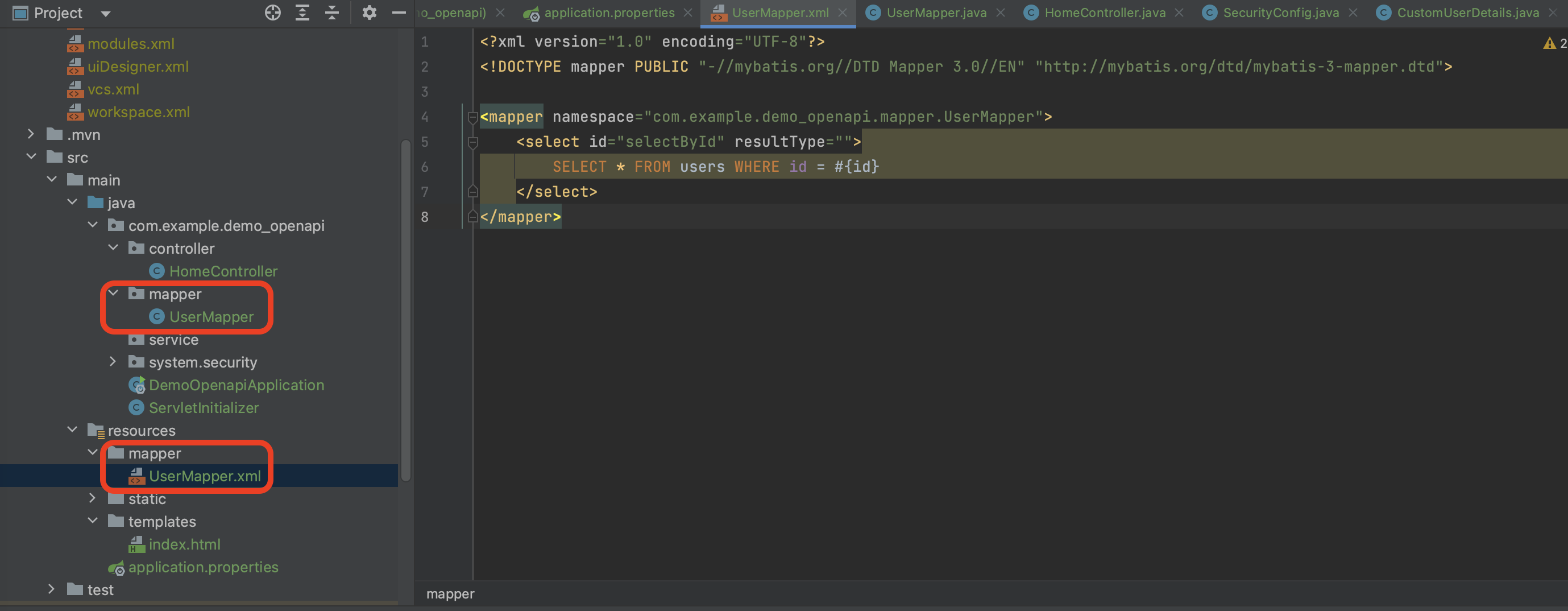Click the locate opened file target icon

pos(273,13)
